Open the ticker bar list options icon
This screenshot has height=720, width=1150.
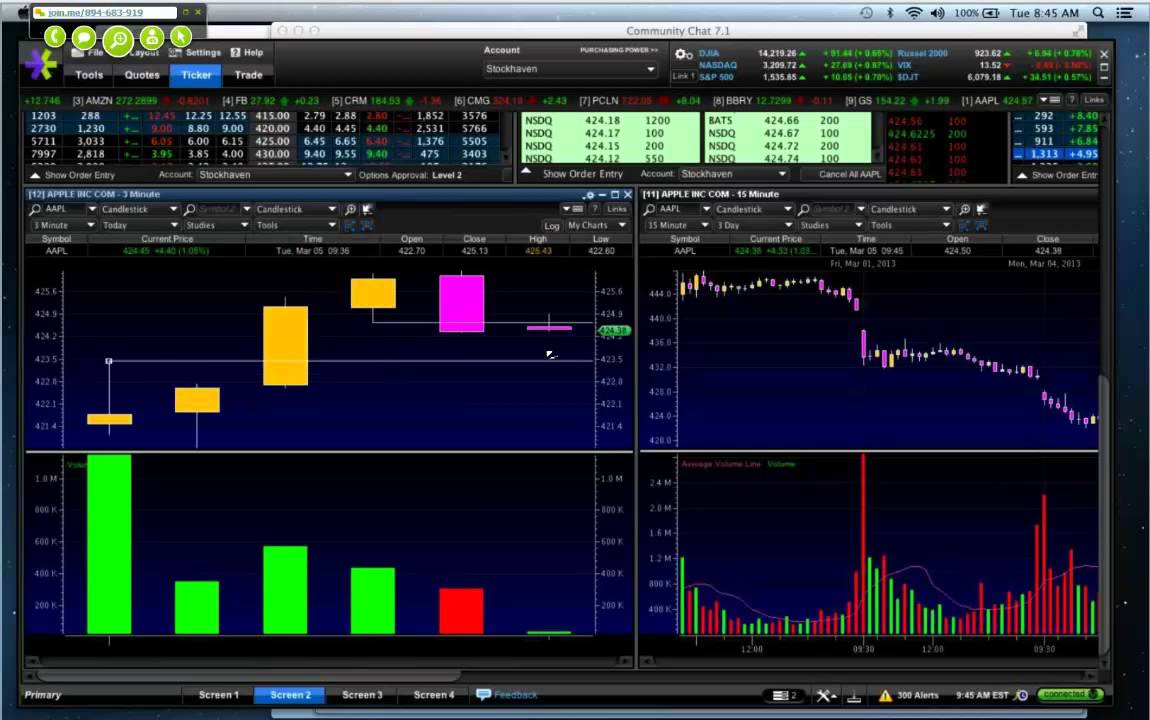pyautogui.click(x=1050, y=100)
